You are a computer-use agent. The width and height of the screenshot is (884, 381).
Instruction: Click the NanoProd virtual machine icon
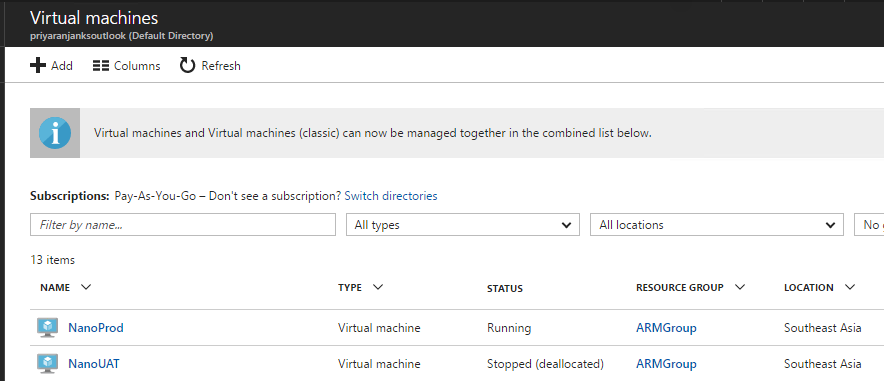(48, 327)
